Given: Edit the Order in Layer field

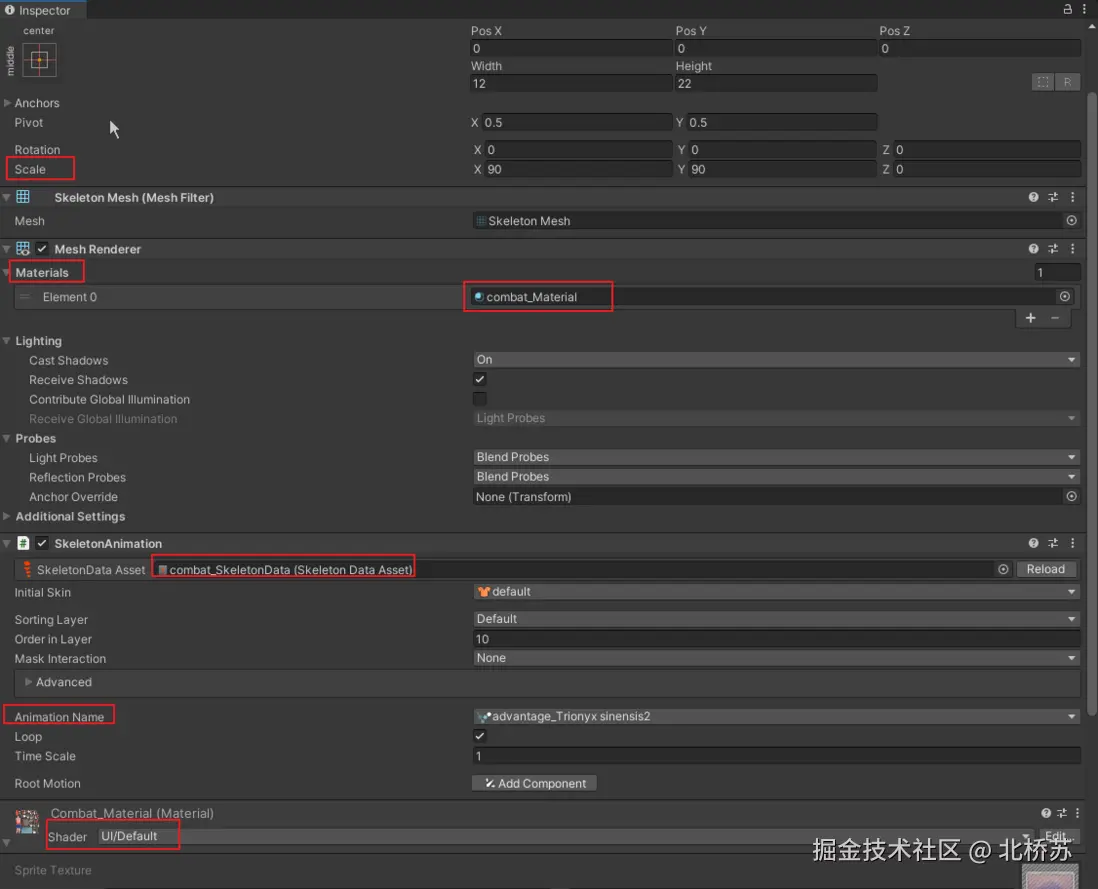Looking at the screenshot, I should (x=776, y=639).
